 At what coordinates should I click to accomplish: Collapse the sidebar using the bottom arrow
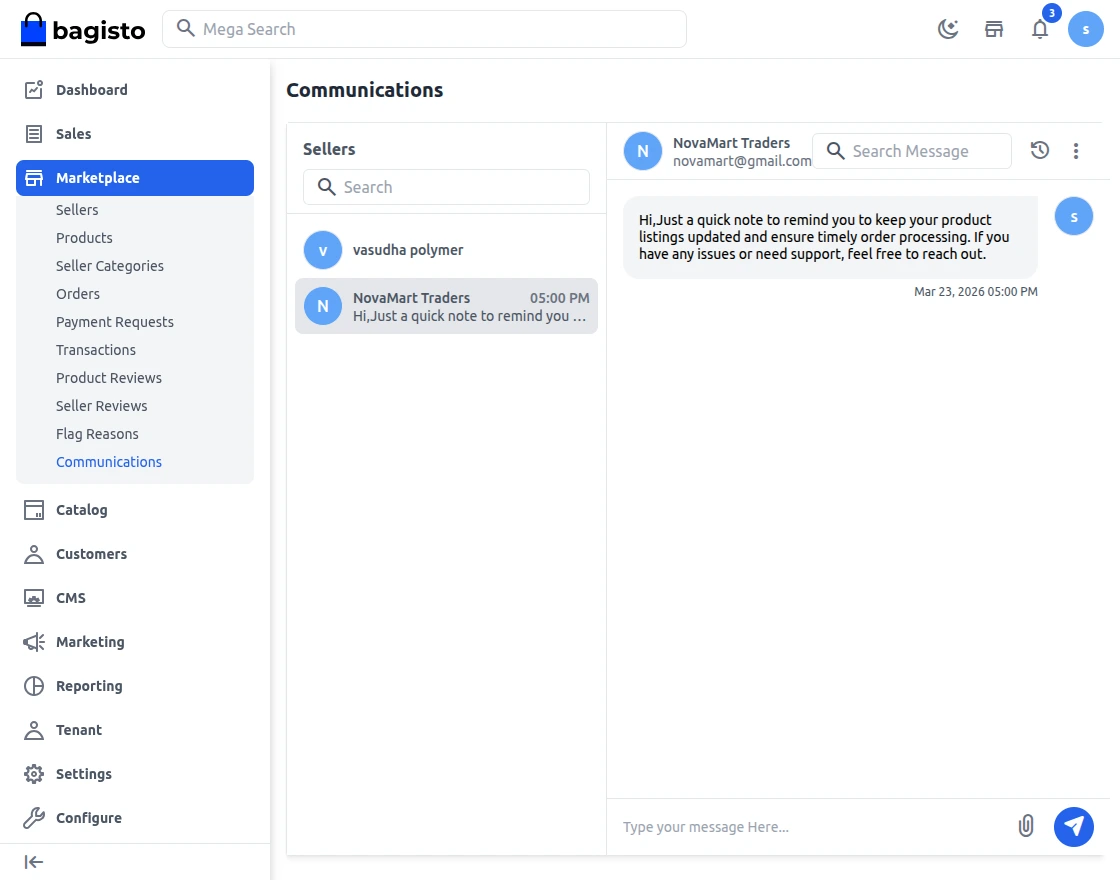33,861
